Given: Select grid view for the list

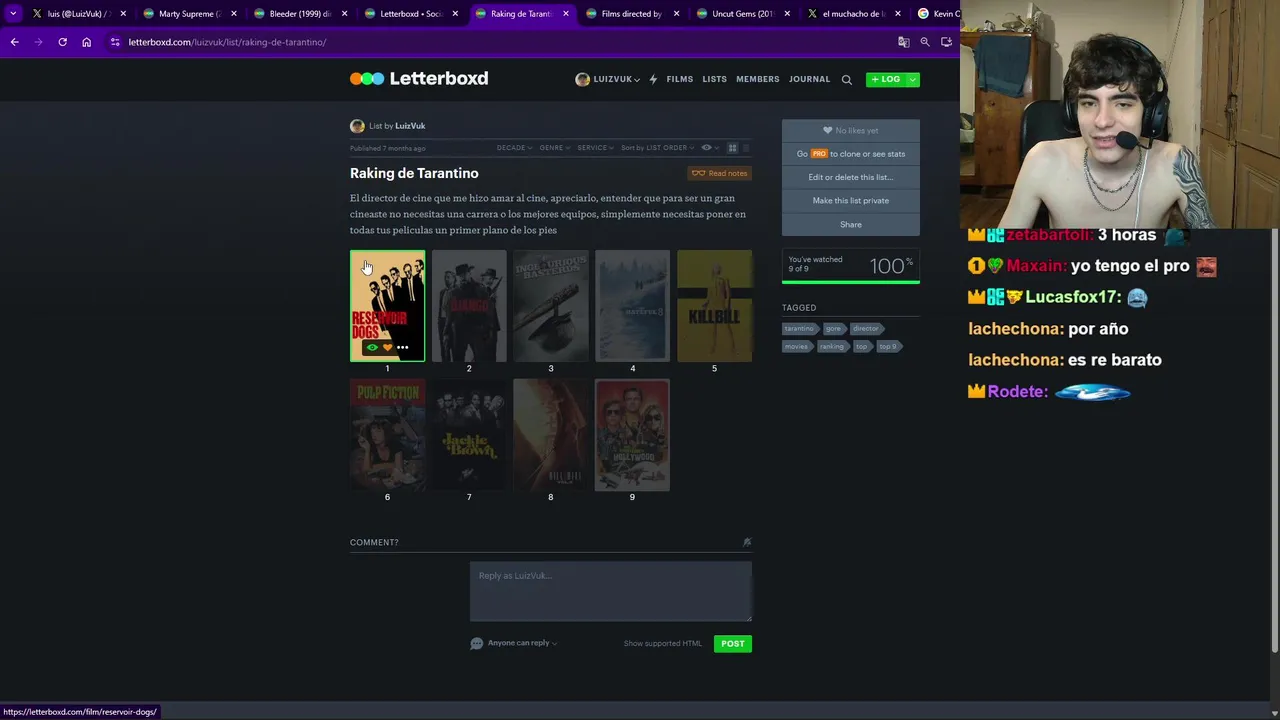Looking at the screenshot, I should pyautogui.click(x=732, y=148).
